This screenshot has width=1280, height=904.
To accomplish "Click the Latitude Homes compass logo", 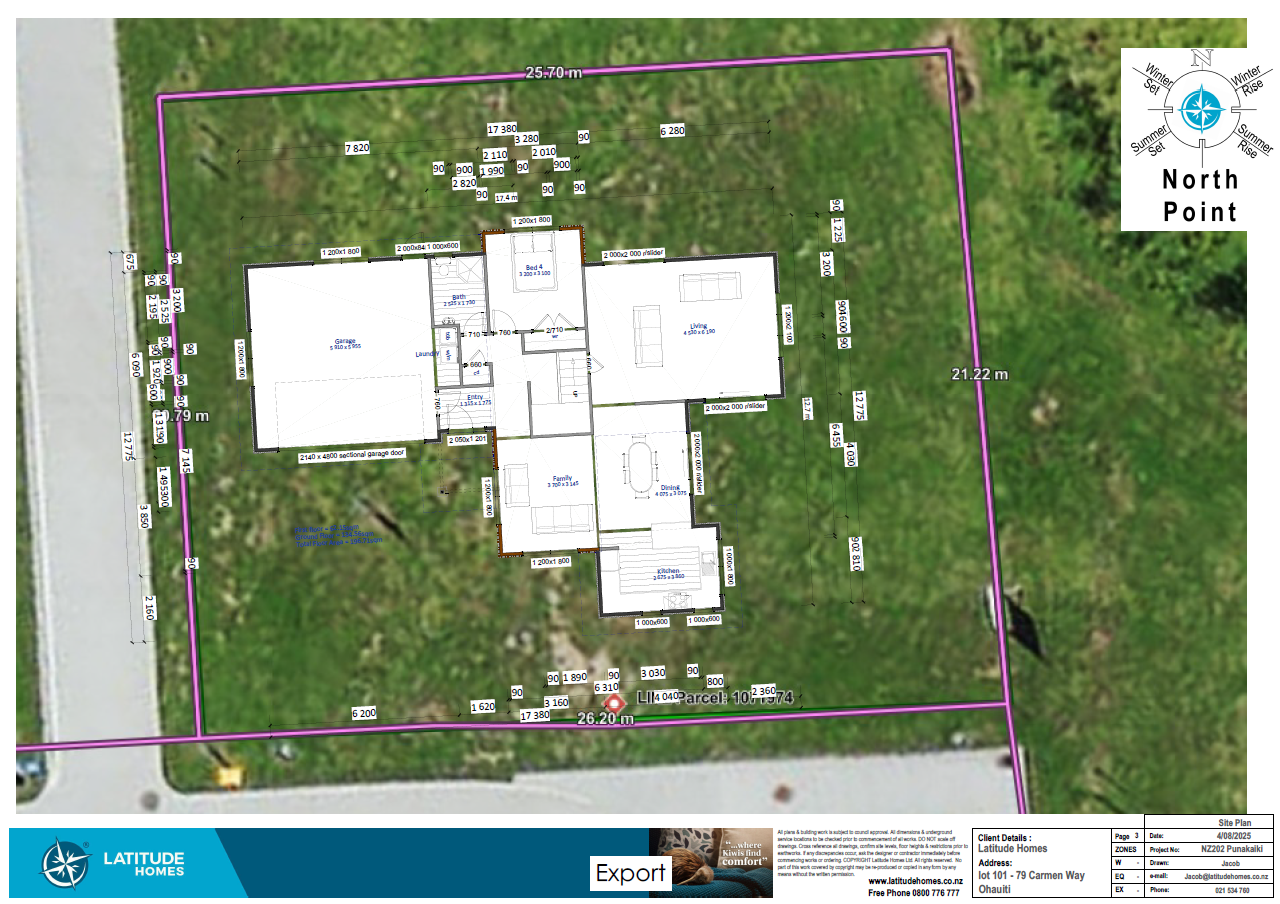I will [x=66, y=864].
